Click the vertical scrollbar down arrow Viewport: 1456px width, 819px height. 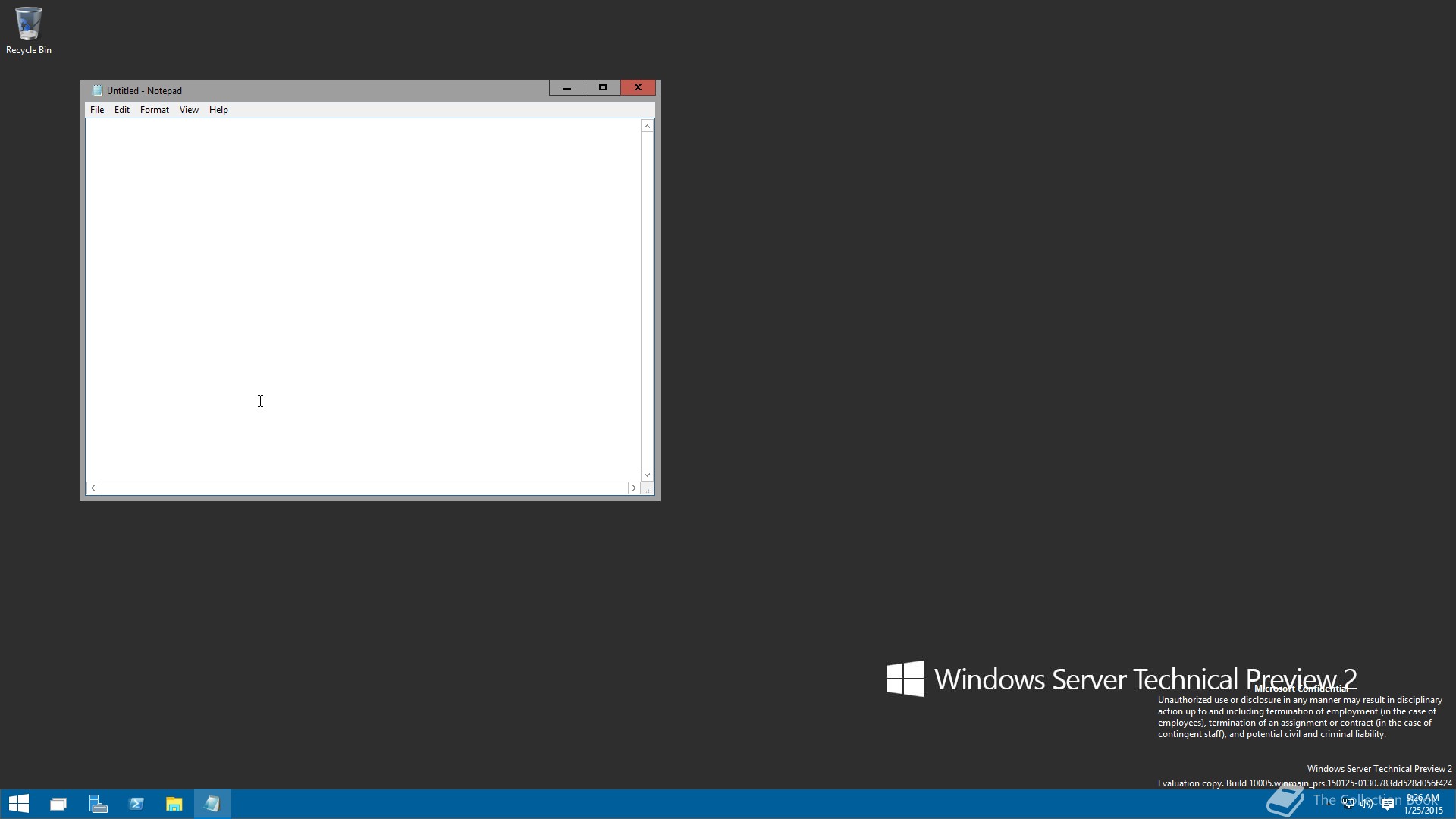[647, 475]
